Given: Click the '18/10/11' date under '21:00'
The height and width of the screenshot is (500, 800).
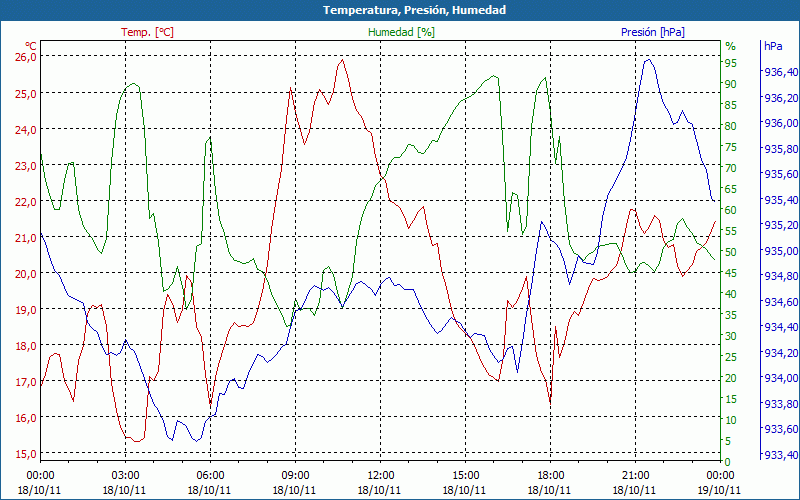Looking at the screenshot, I should [x=634, y=490].
